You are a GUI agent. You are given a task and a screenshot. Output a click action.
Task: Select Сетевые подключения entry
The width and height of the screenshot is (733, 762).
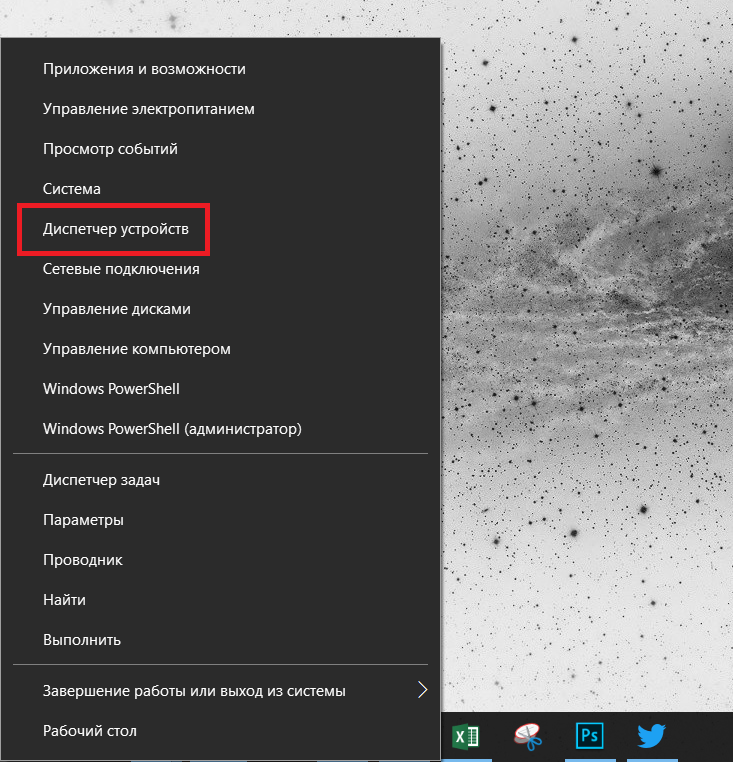coord(220,269)
